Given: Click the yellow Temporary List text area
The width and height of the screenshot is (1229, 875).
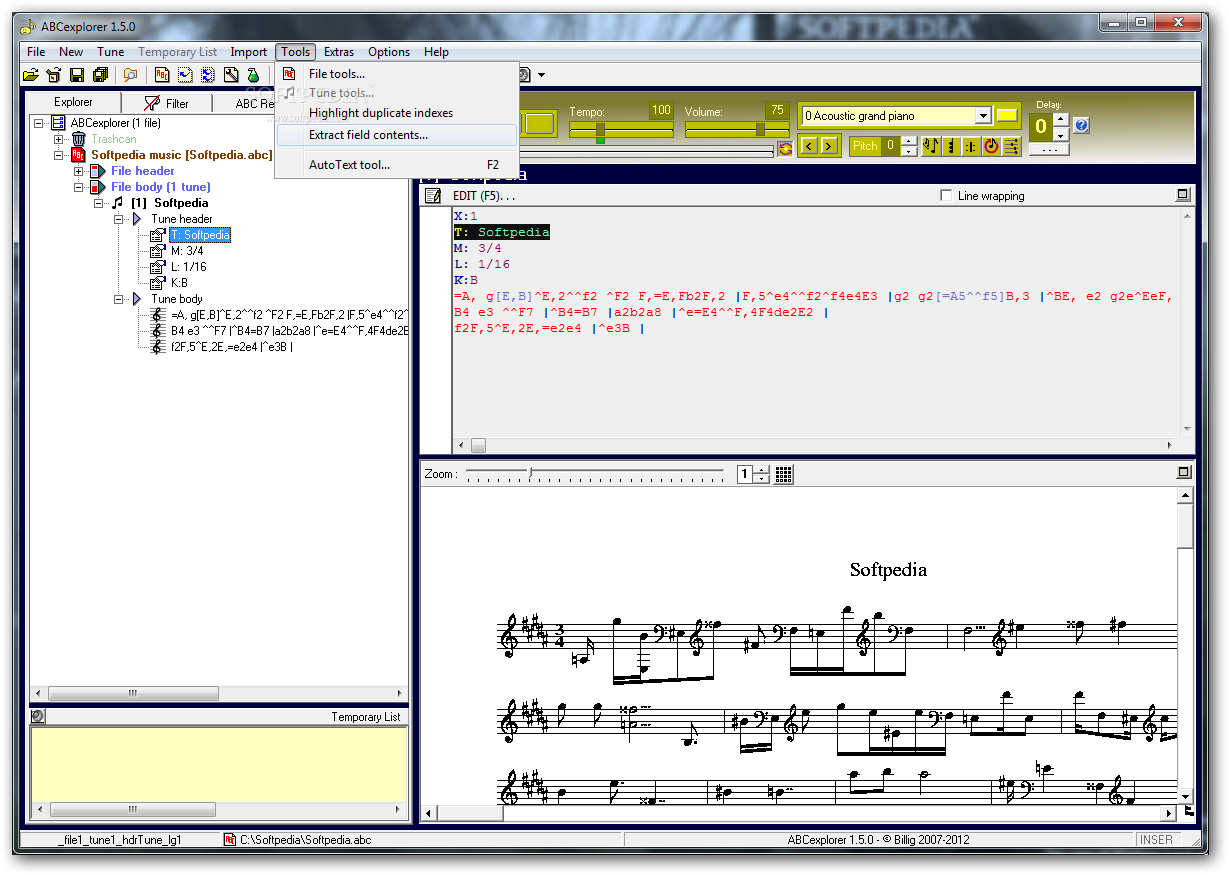Looking at the screenshot, I should (x=219, y=763).
